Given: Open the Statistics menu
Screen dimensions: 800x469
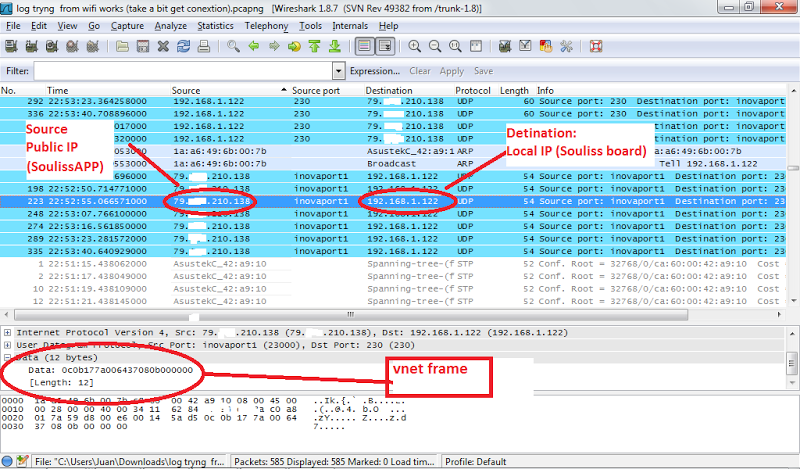Looking at the screenshot, I should (x=215, y=26).
